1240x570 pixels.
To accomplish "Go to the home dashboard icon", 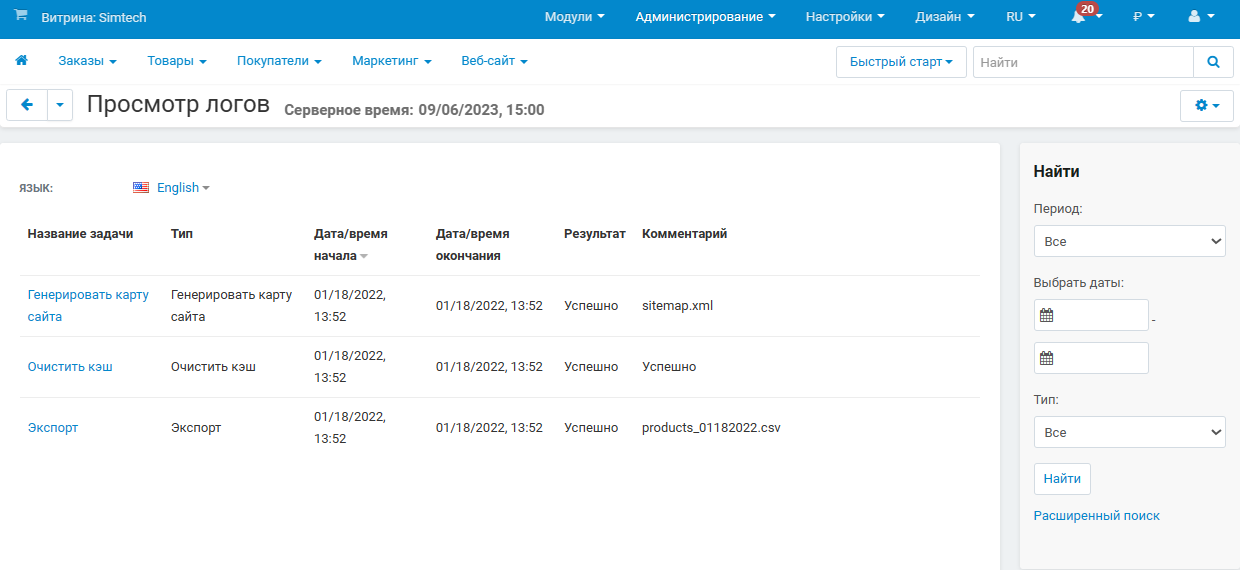I will click(x=21, y=61).
